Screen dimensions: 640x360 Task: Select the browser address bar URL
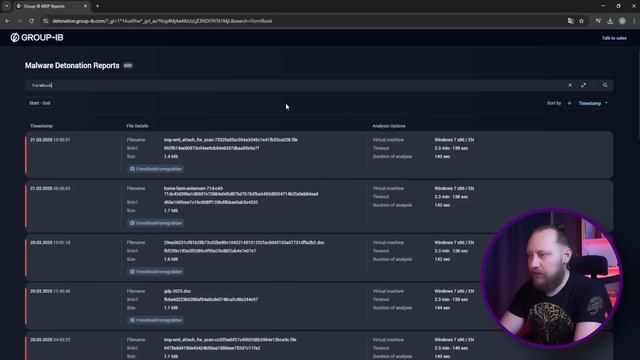pos(162,21)
